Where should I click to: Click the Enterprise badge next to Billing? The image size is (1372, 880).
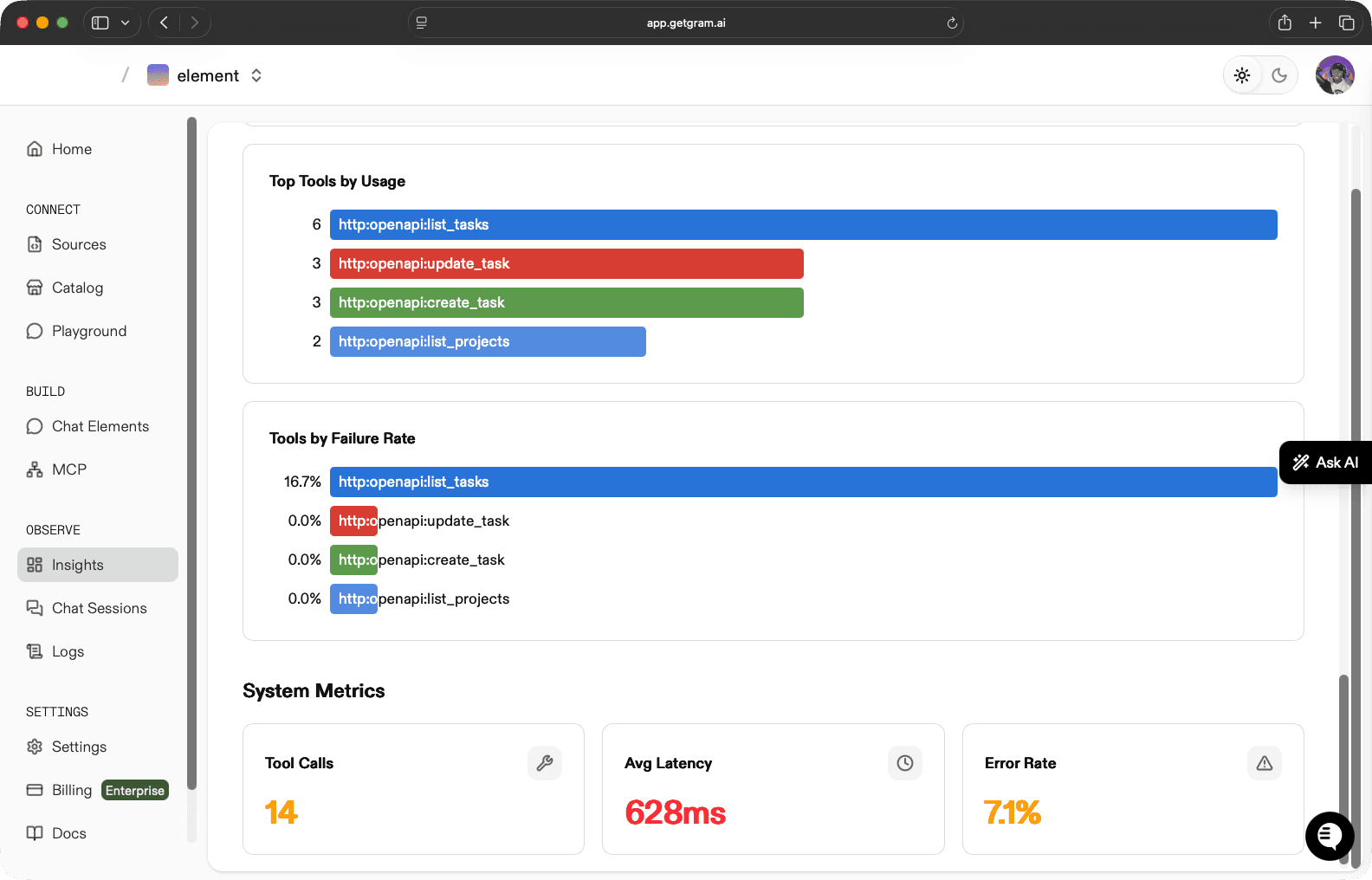click(135, 790)
